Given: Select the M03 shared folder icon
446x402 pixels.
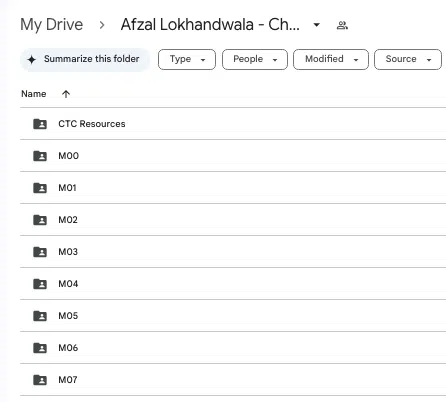Looking at the screenshot, I should (40, 252).
